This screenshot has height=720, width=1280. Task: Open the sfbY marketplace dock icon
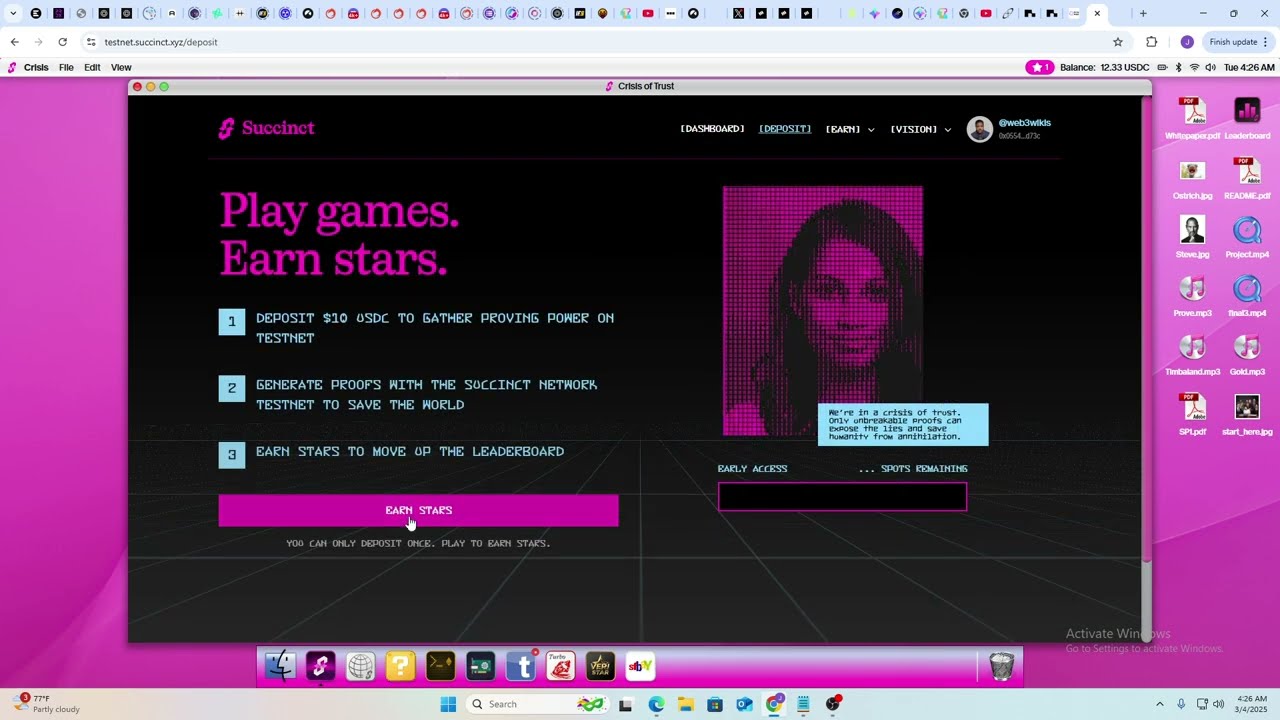pos(640,666)
